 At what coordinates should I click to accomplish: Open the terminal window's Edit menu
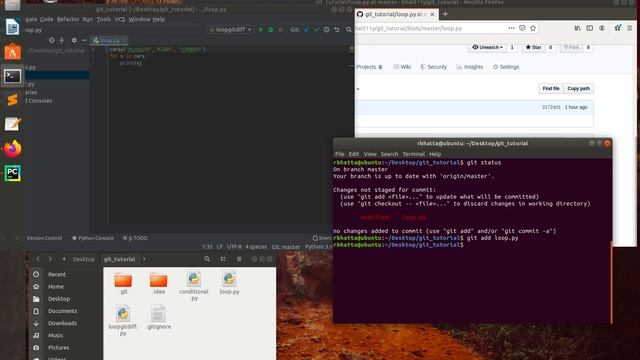354,154
